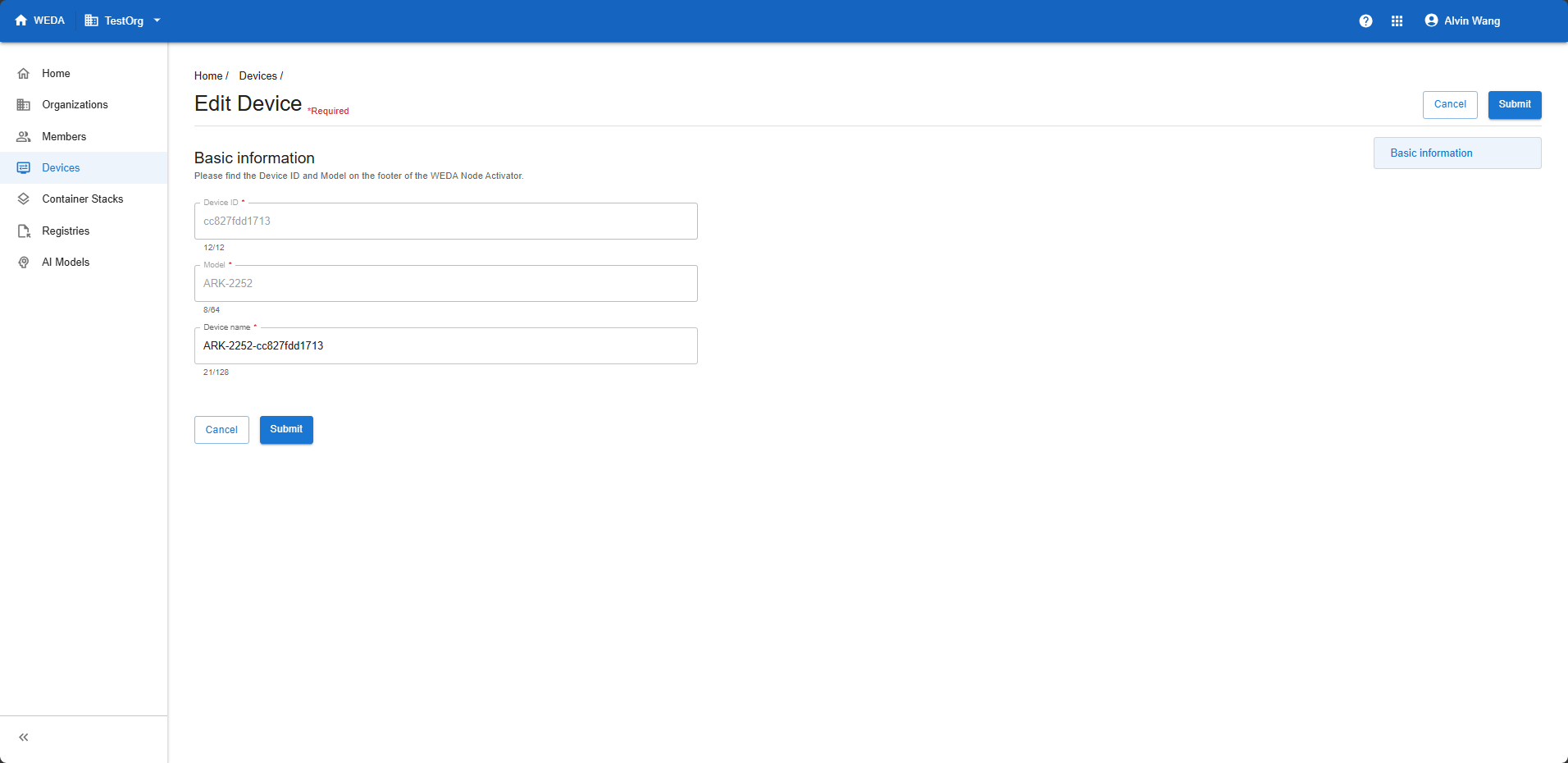This screenshot has height=763, width=1568.
Task: Click the Members sidebar icon
Action: pyautogui.click(x=24, y=137)
